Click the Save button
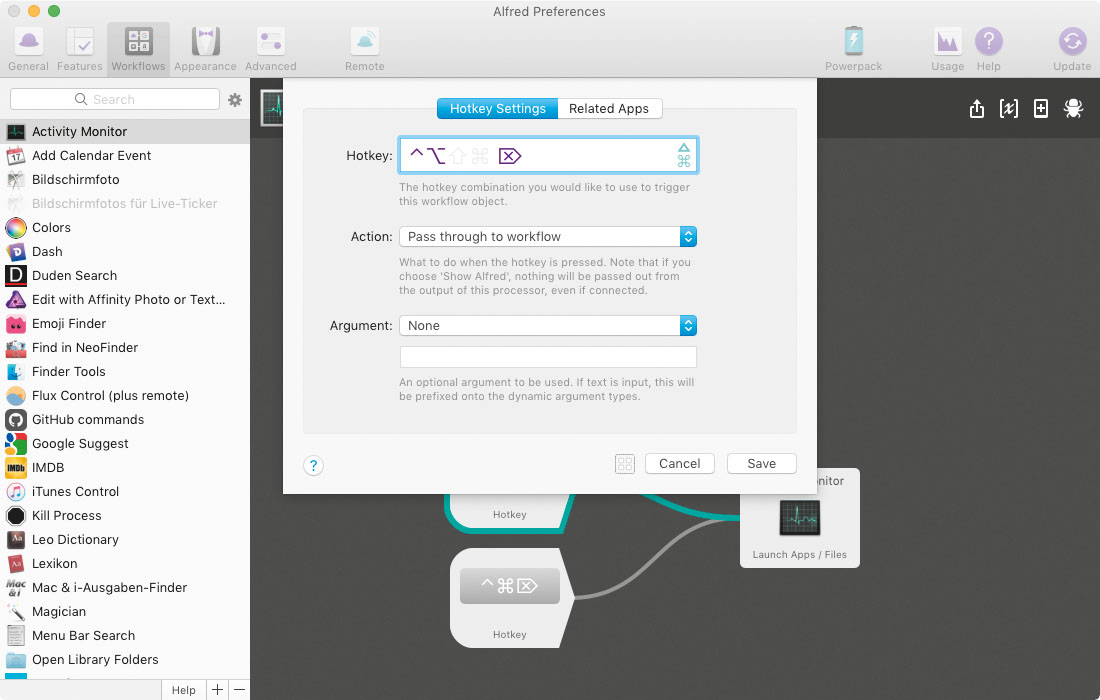The image size is (1100, 700). (761, 464)
